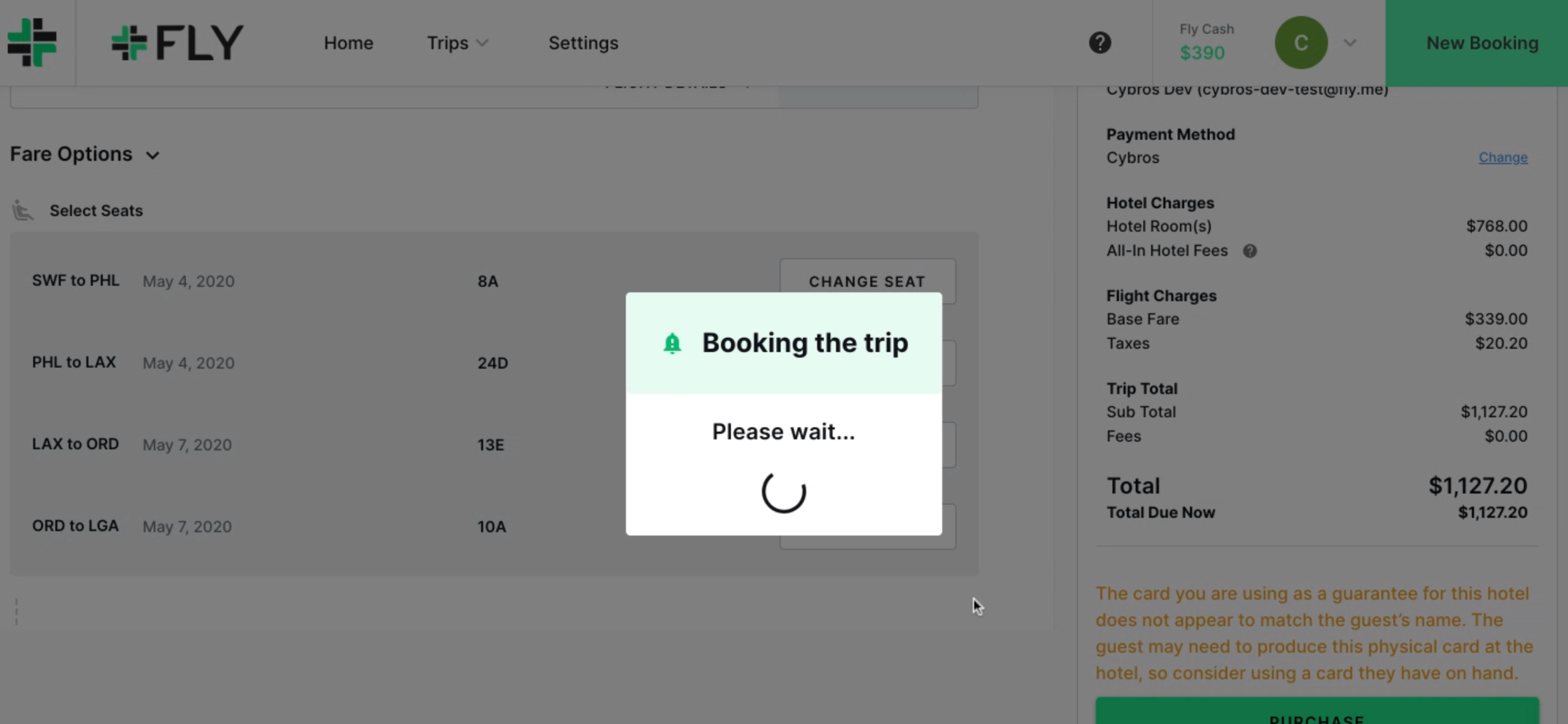Open account dropdown arrow next to avatar
The width and height of the screenshot is (1568, 724).
[1350, 43]
